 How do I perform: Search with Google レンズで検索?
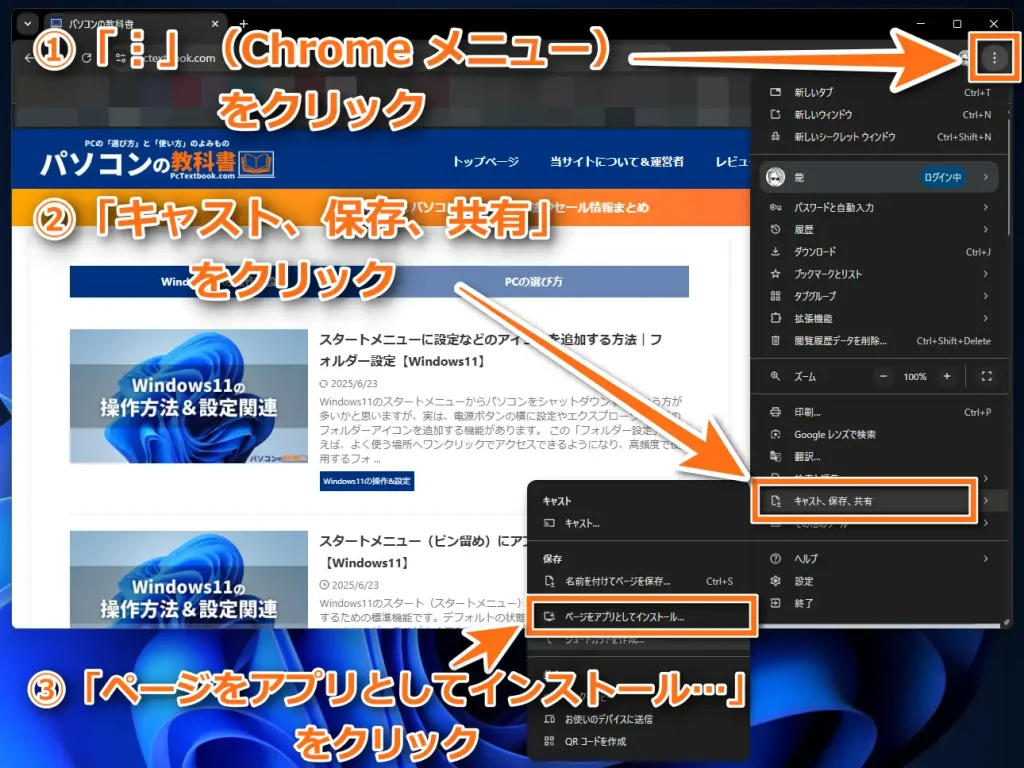(880, 434)
